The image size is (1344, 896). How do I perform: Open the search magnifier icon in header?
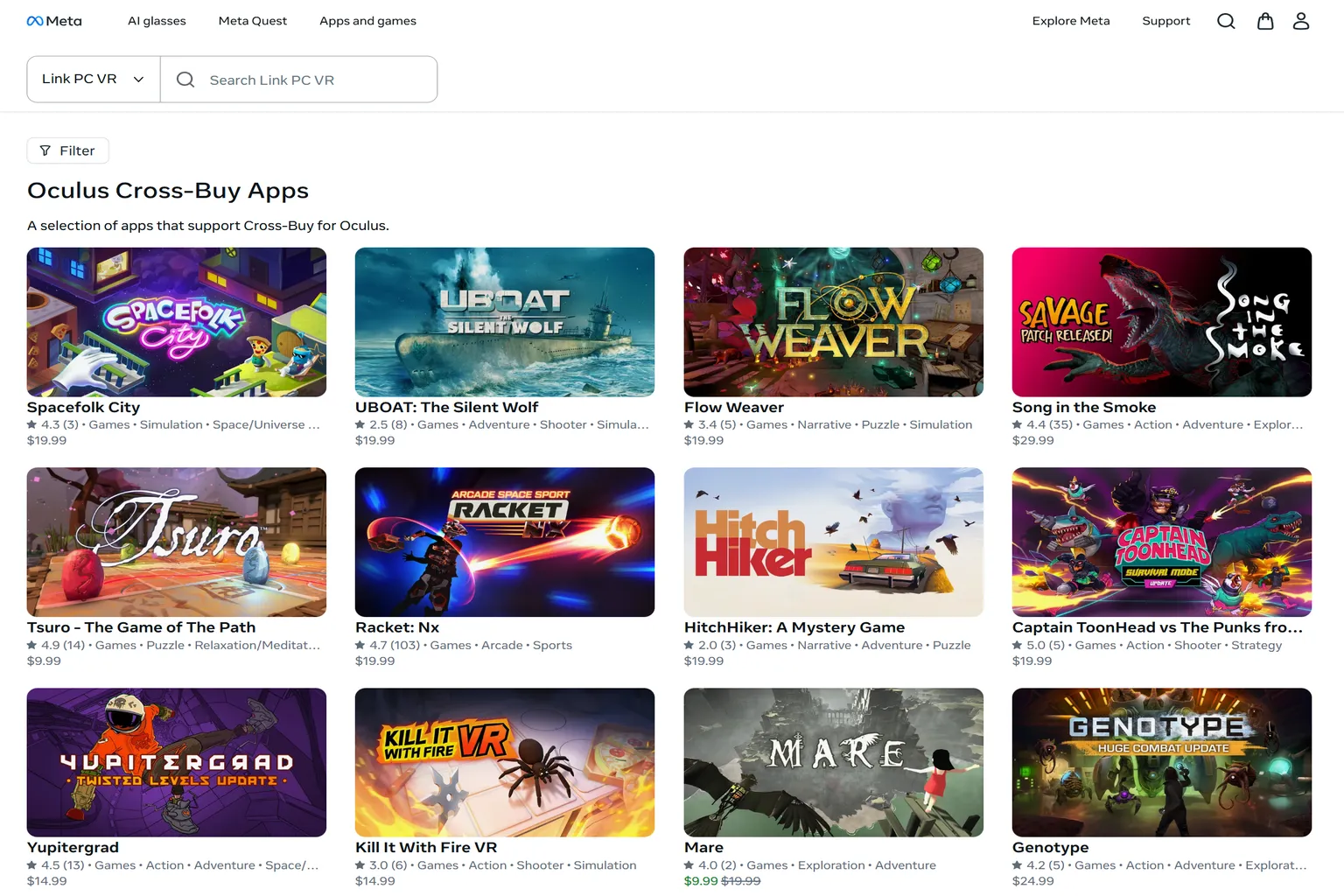[1226, 21]
